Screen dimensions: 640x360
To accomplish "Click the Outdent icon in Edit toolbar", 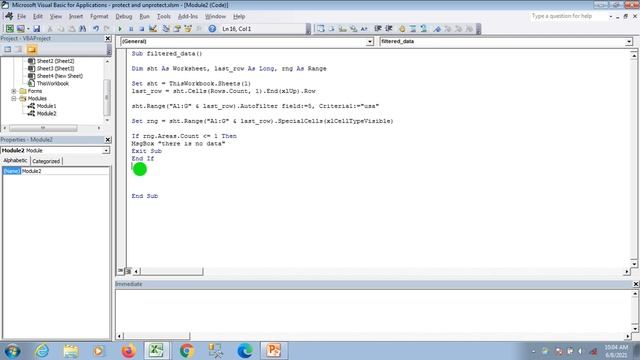I will [389, 29].
